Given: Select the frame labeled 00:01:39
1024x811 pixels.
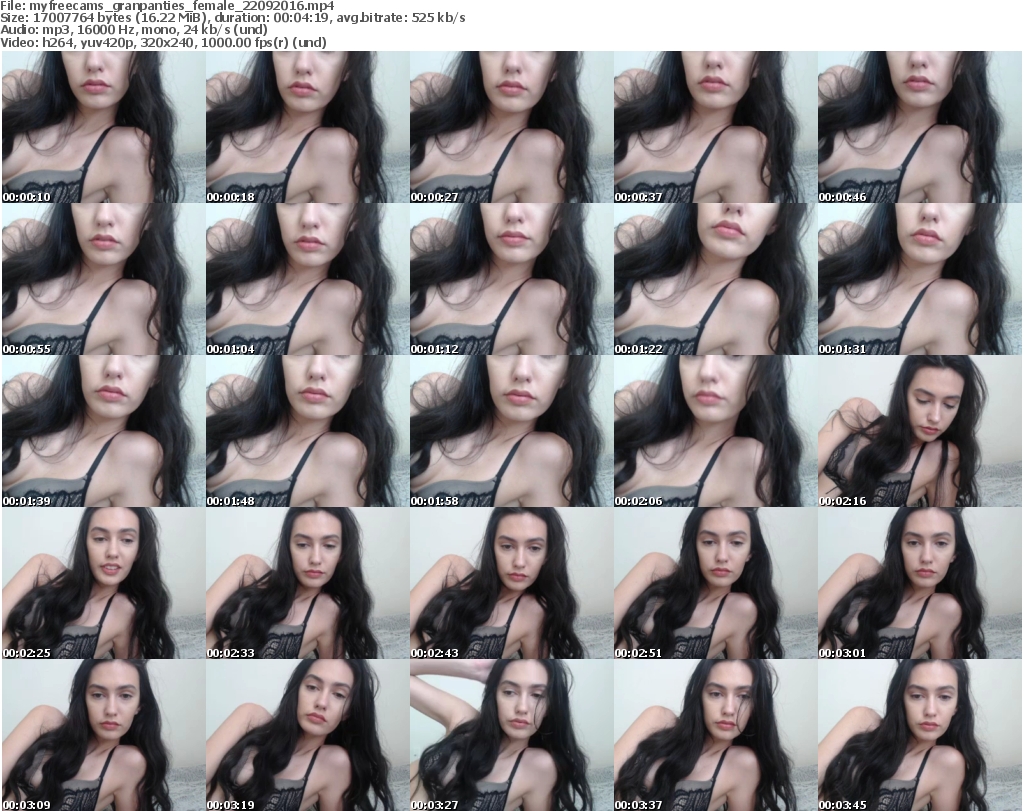Looking at the screenshot, I should point(103,431).
